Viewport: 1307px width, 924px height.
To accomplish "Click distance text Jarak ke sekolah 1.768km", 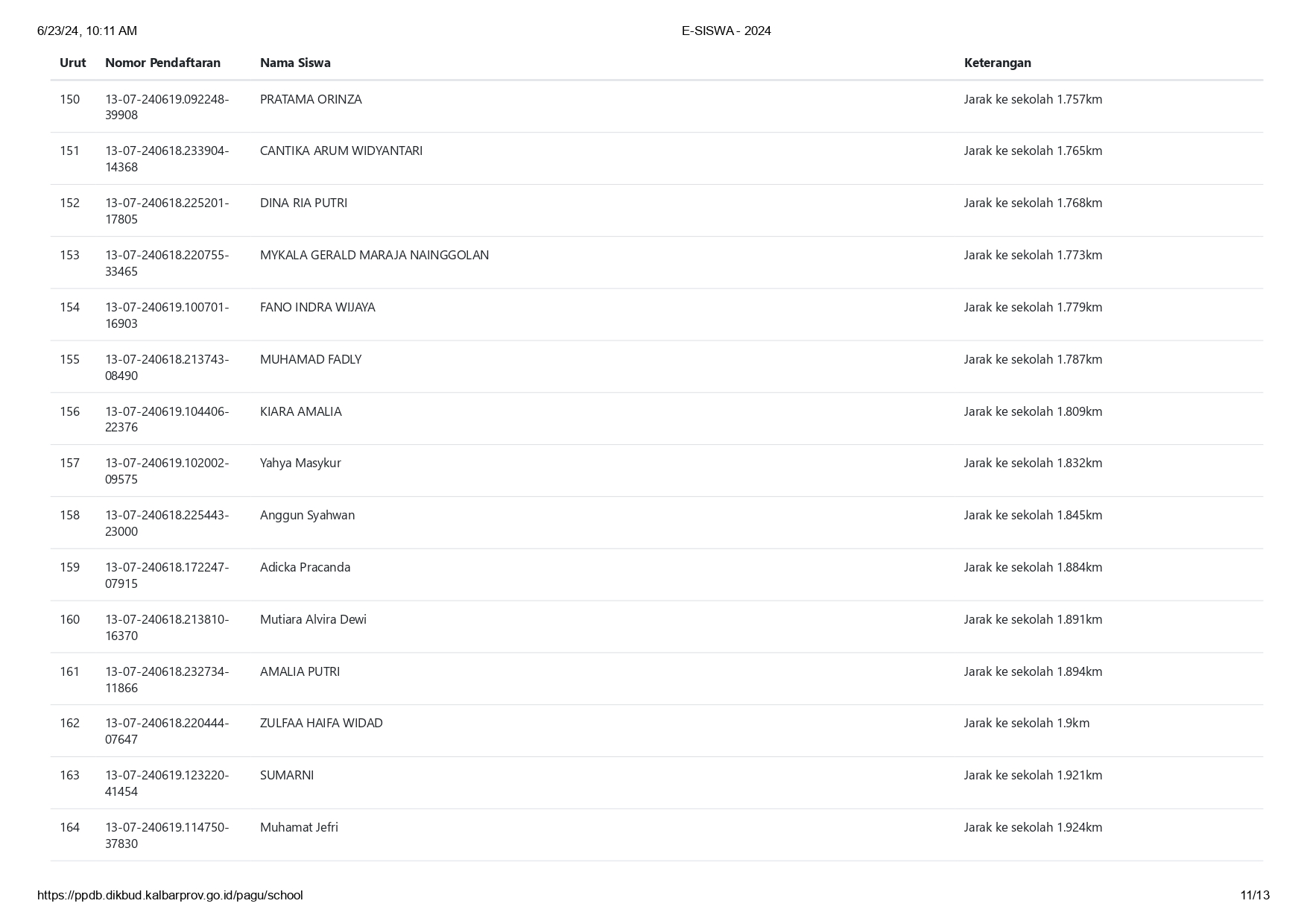I will (1033, 203).
